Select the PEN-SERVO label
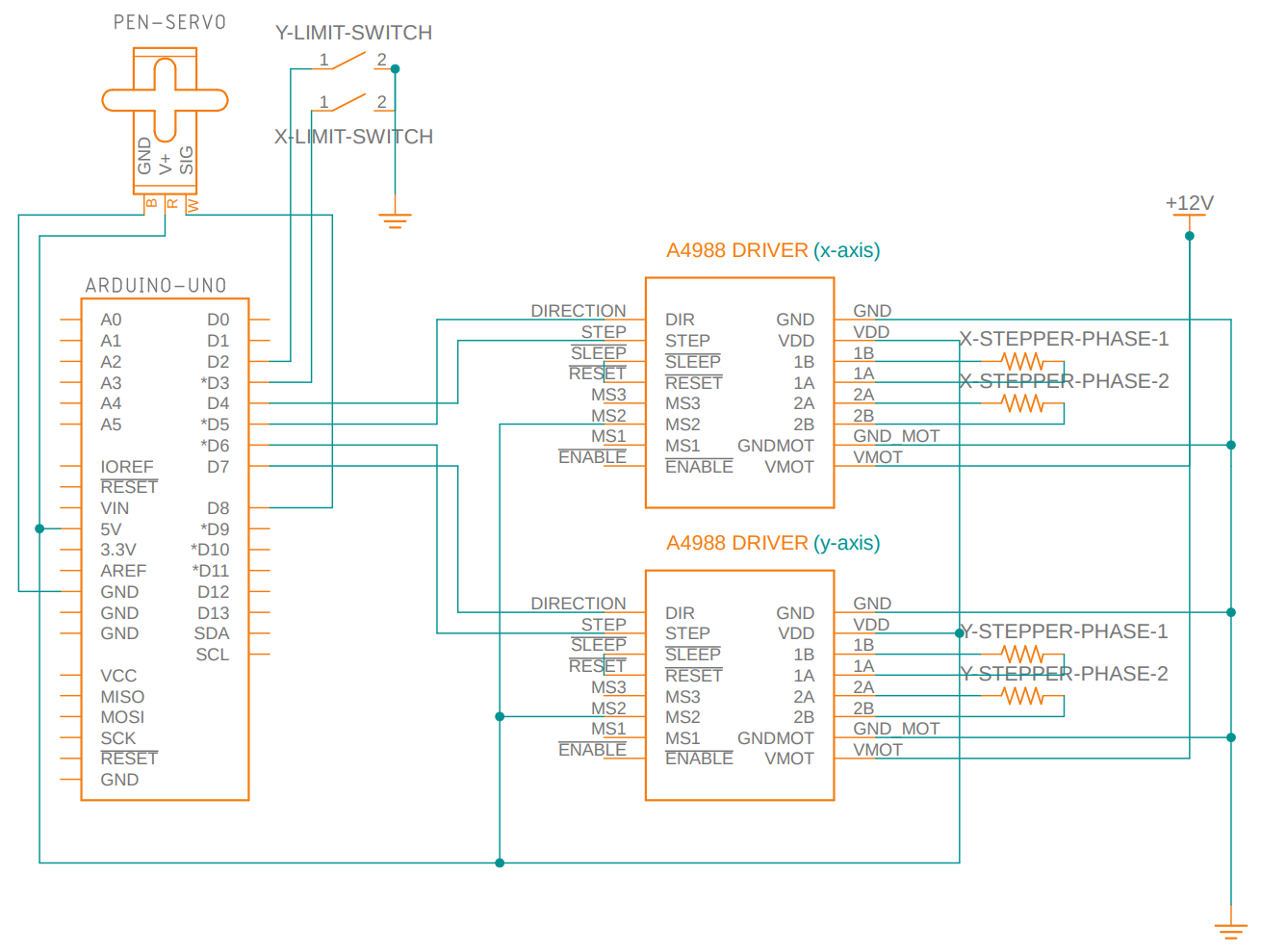Image resolution: width=1261 pixels, height=952 pixels. [170, 22]
